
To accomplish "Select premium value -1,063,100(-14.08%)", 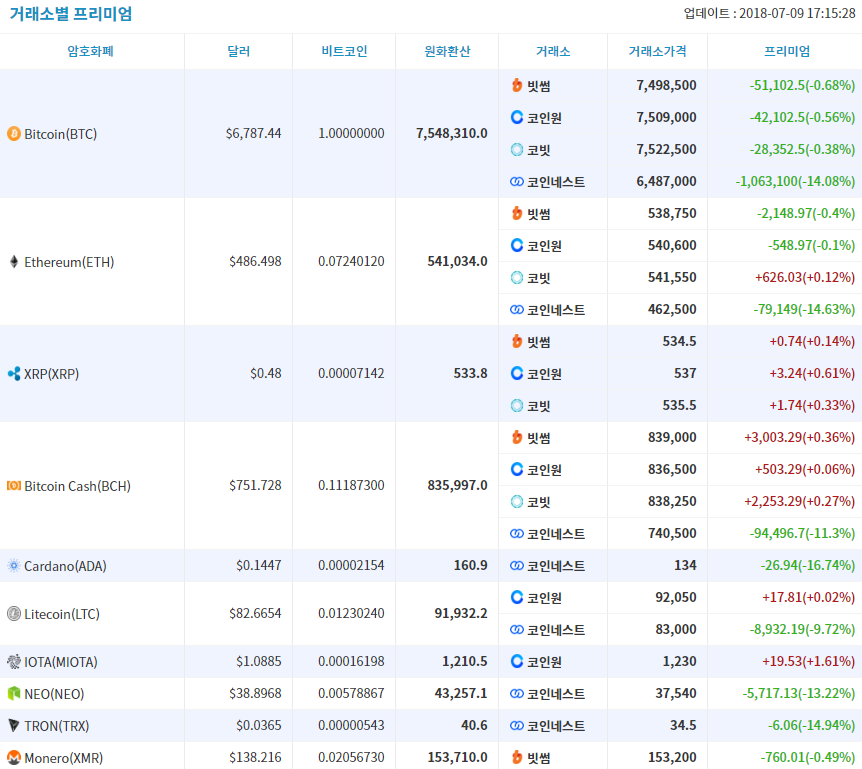I will click(x=795, y=181).
